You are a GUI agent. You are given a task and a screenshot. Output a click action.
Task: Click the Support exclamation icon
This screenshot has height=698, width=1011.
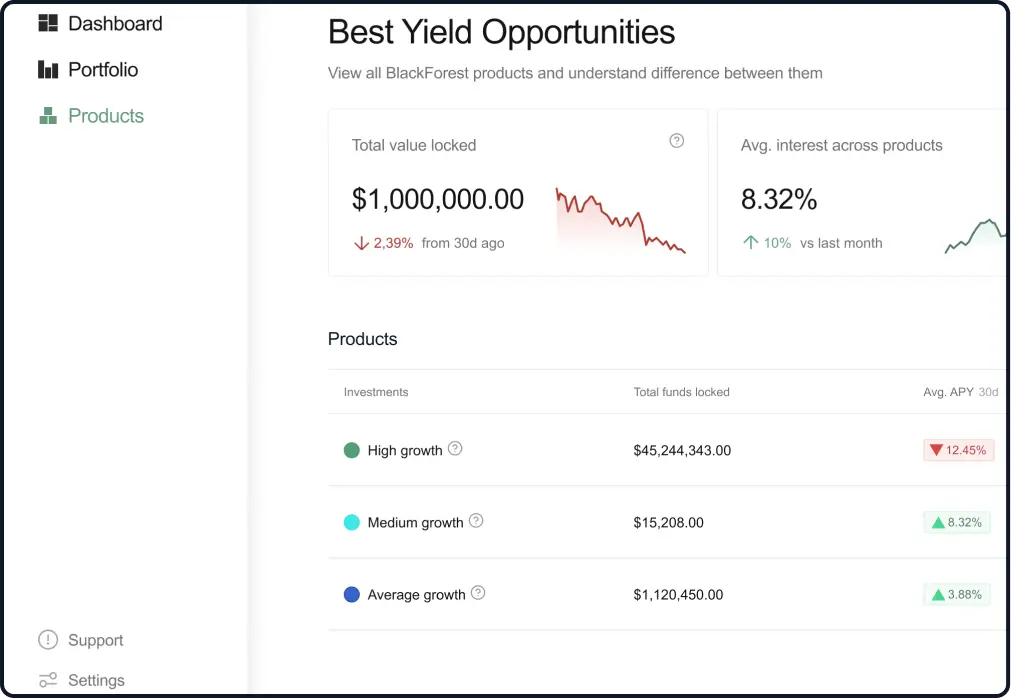(48, 640)
